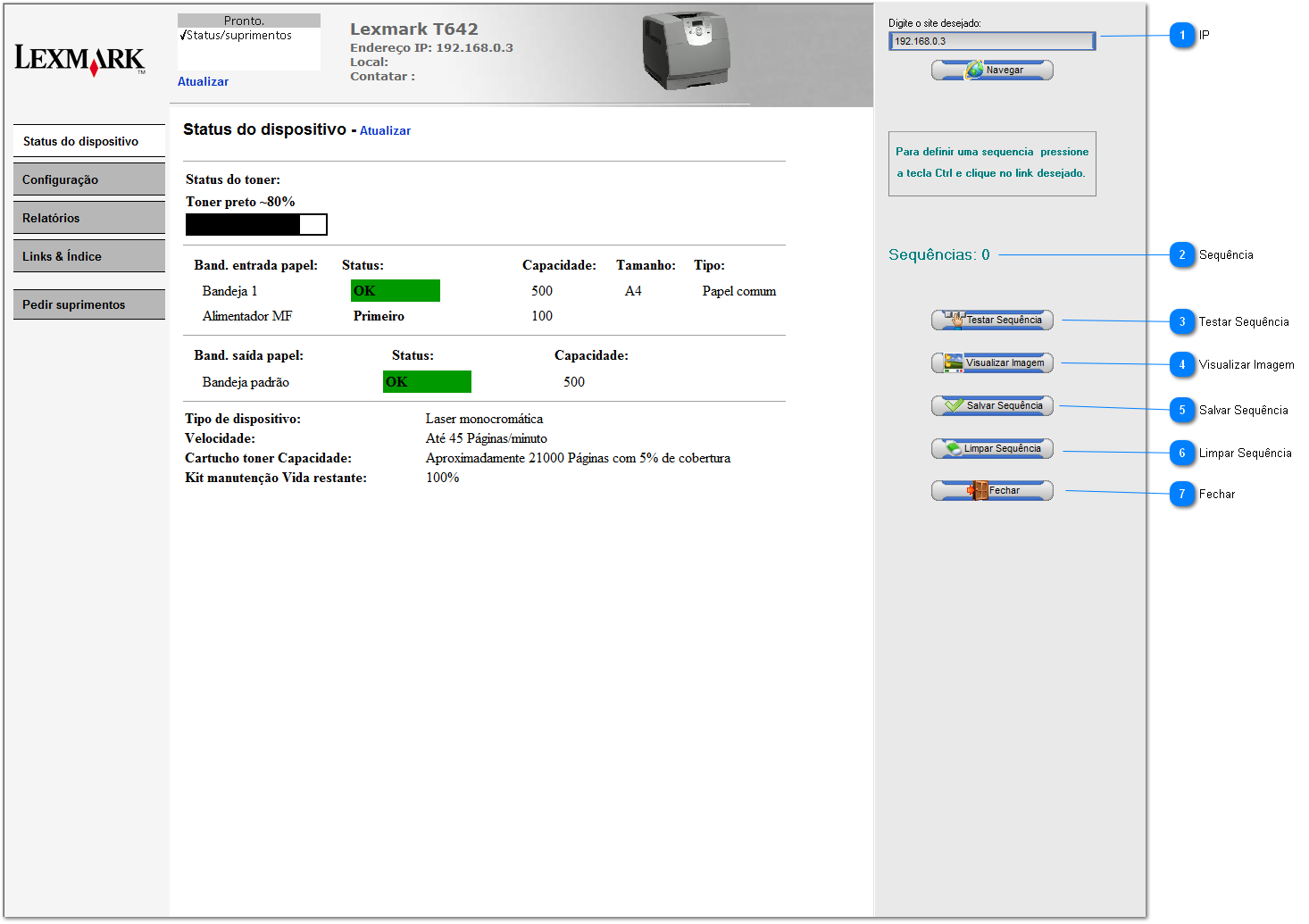Click the Salvar Sequência button label
This screenshot has width=1309, height=924.
[1005, 405]
